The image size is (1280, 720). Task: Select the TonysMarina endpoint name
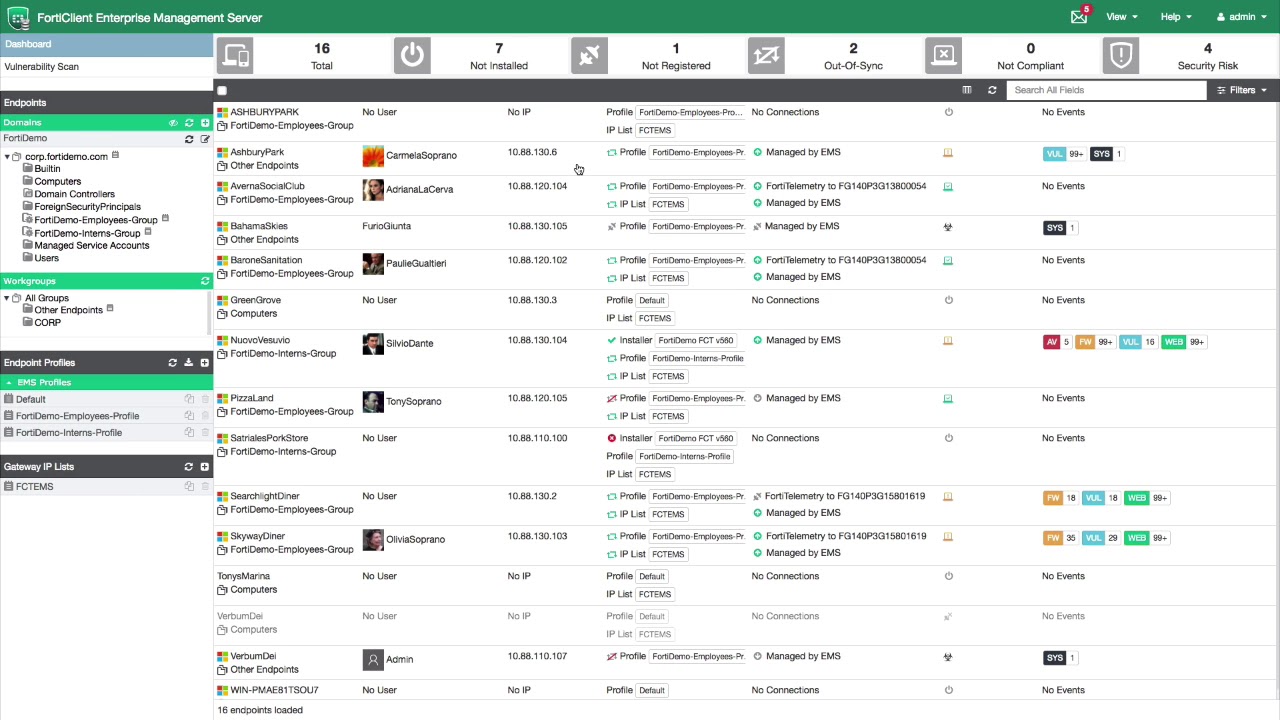[x=243, y=576]
